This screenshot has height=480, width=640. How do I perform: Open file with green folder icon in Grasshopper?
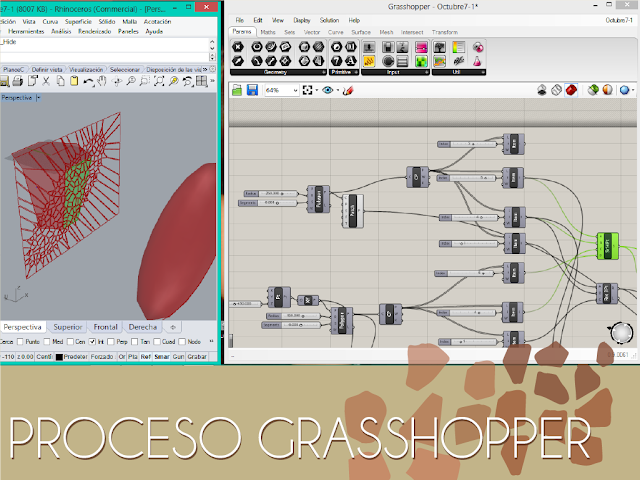point(237,90)
